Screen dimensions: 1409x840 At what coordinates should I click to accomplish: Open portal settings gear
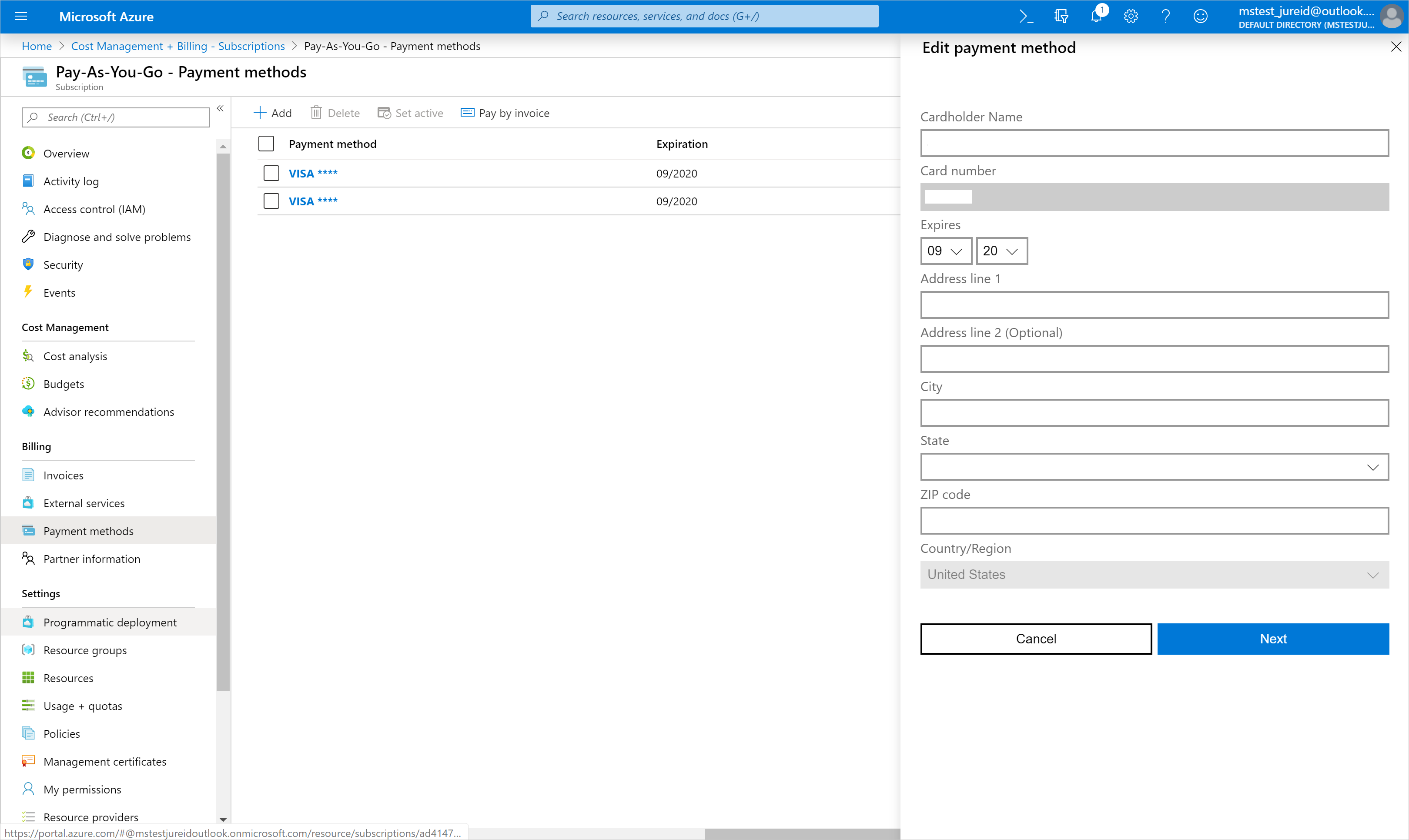point(1131,17)
